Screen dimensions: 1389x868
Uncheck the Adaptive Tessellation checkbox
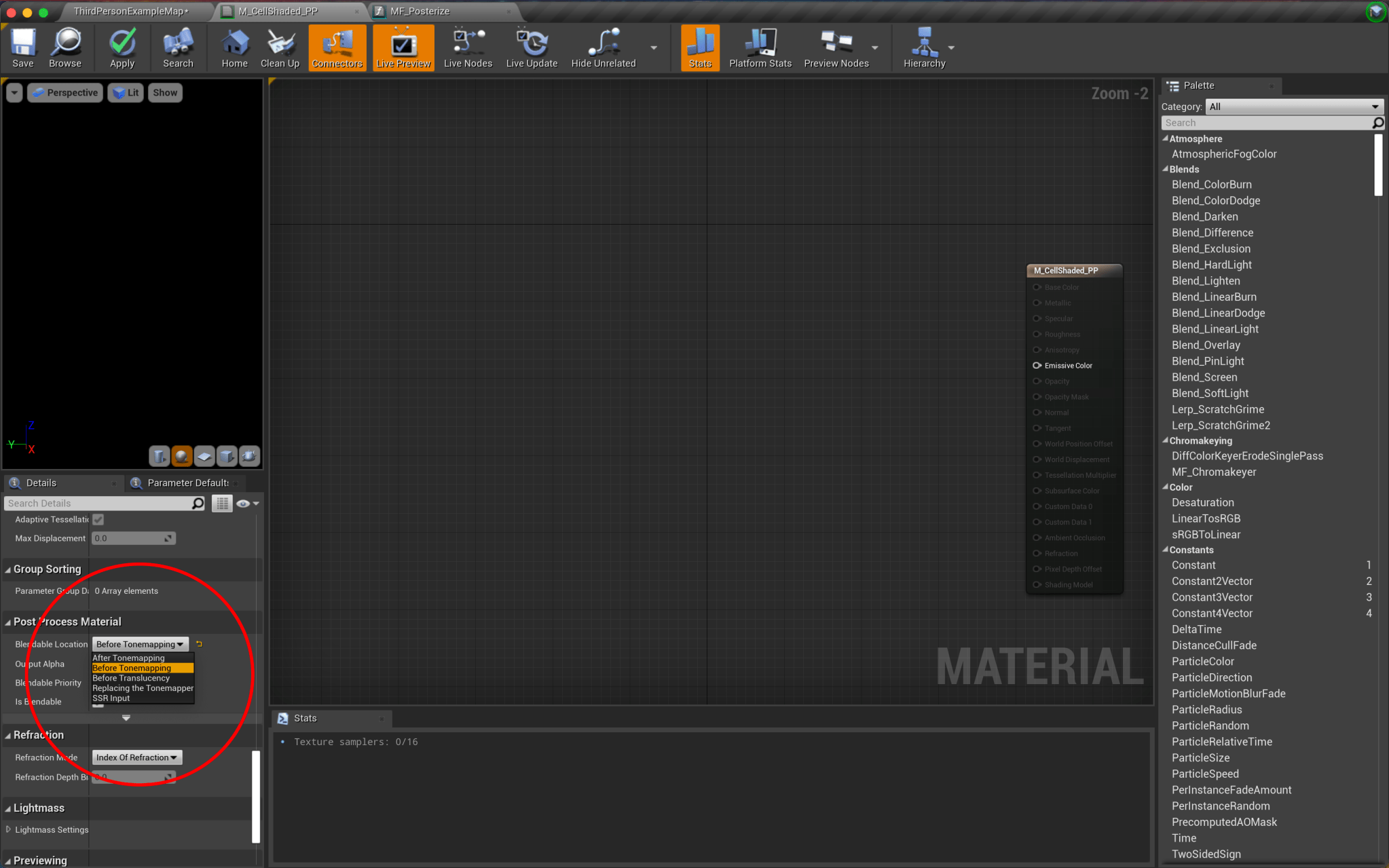click(98, 519)
